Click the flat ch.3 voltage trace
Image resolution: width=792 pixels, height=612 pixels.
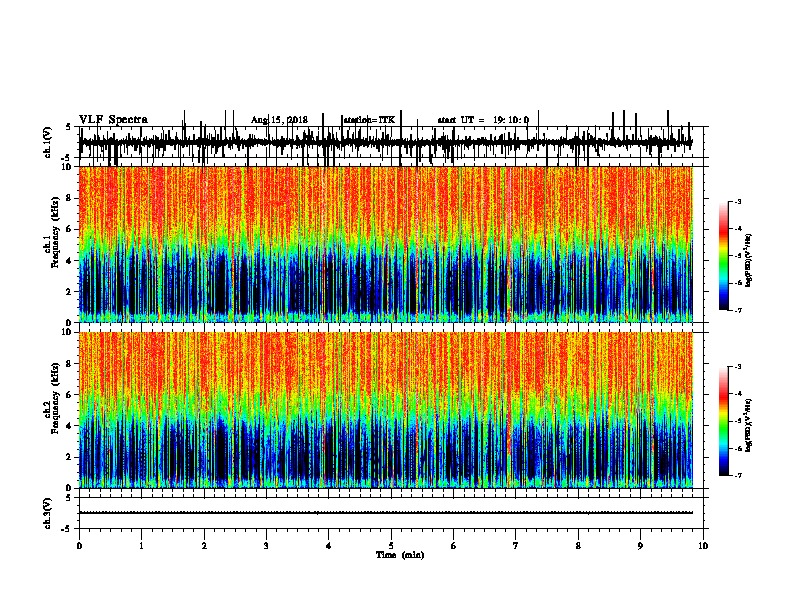coord(386,513)
